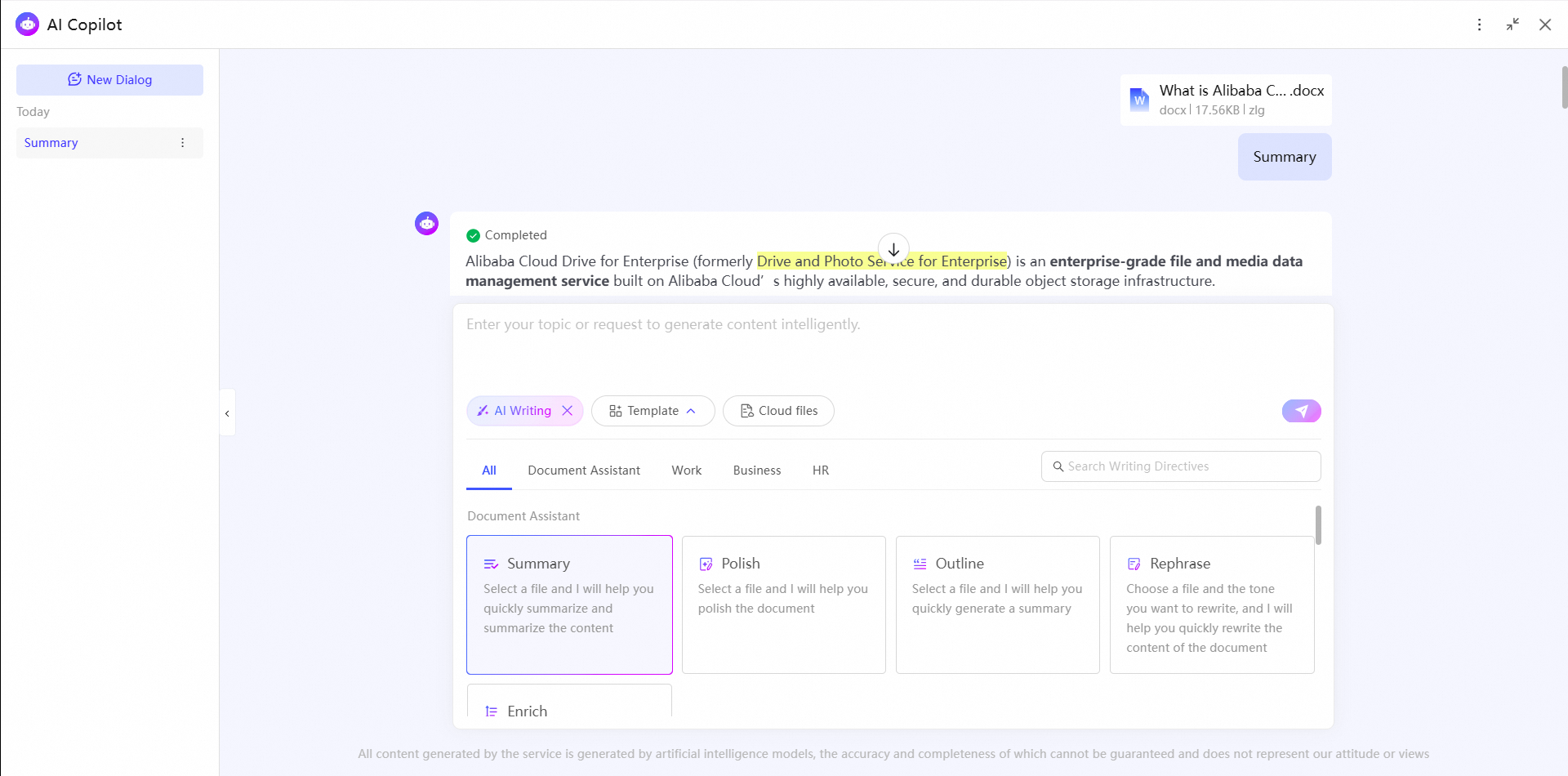Click the 'Completed' status text
1568x776 pixels.
point(516,235)
